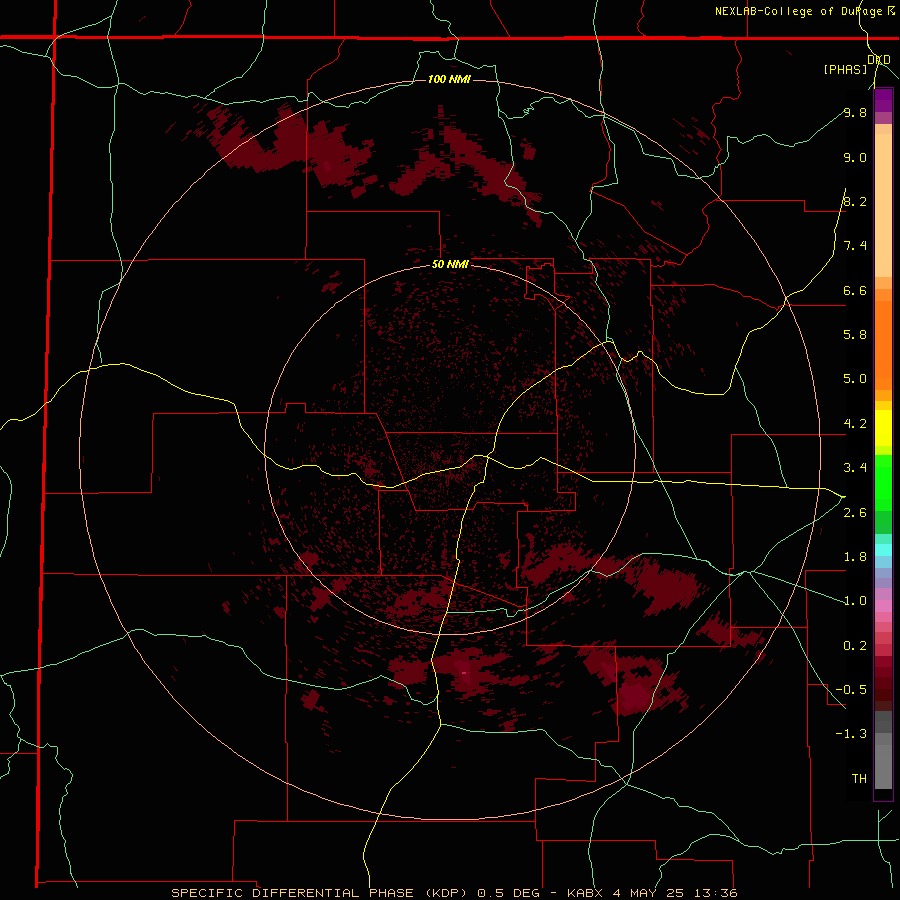Click the 100 NMI range ring label
This screenshot has height=900, width=900.
(449, 79)
